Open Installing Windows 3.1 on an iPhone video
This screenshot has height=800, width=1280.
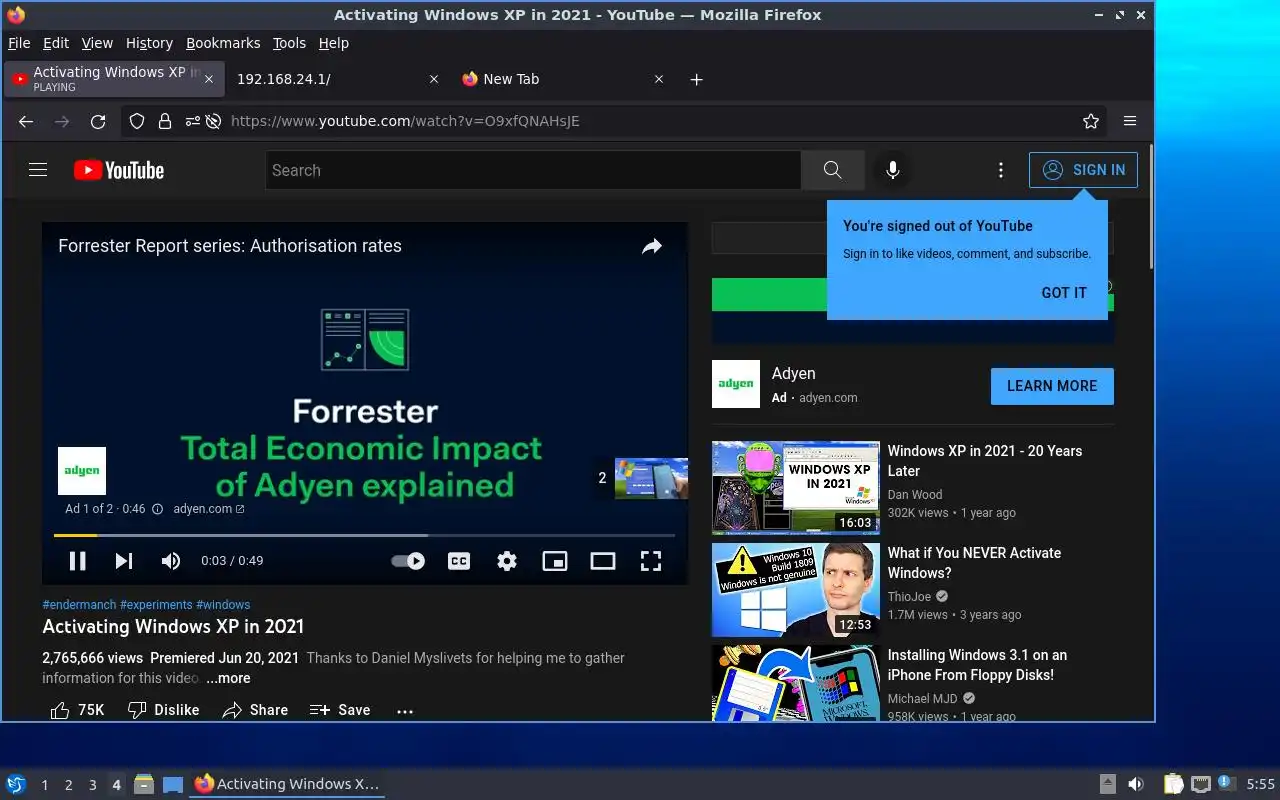click(977, 665)
